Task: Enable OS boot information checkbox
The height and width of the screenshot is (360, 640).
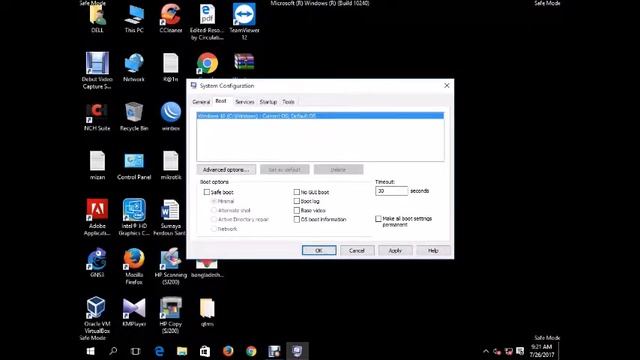Action: 297,219
